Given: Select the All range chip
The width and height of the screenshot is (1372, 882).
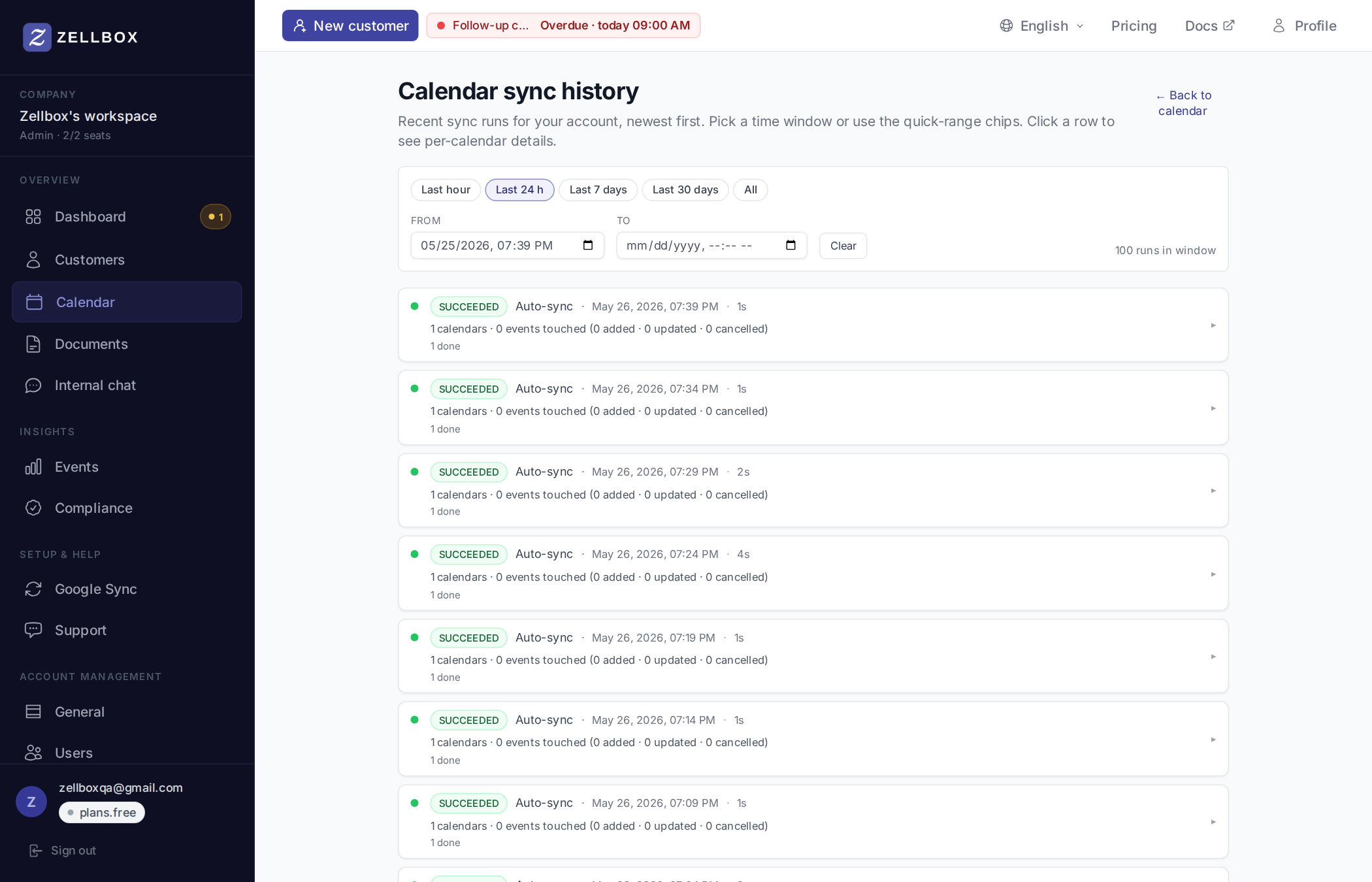Looking at the screenshot, I should point(751,190).
